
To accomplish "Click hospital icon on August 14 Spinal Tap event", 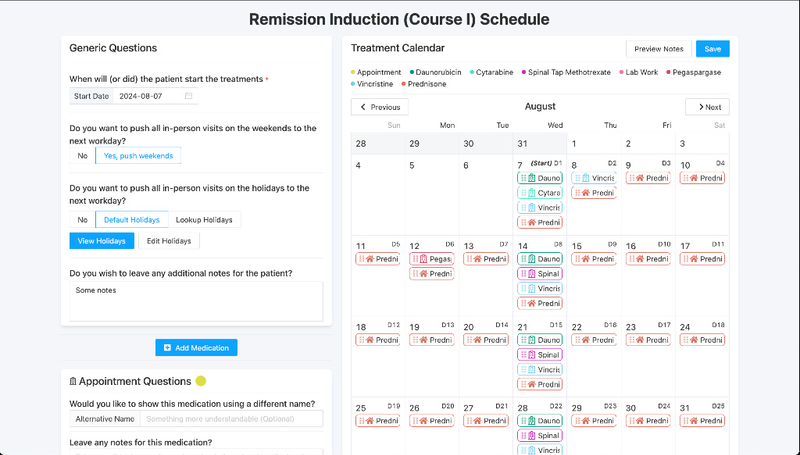I will coord(531,274).
